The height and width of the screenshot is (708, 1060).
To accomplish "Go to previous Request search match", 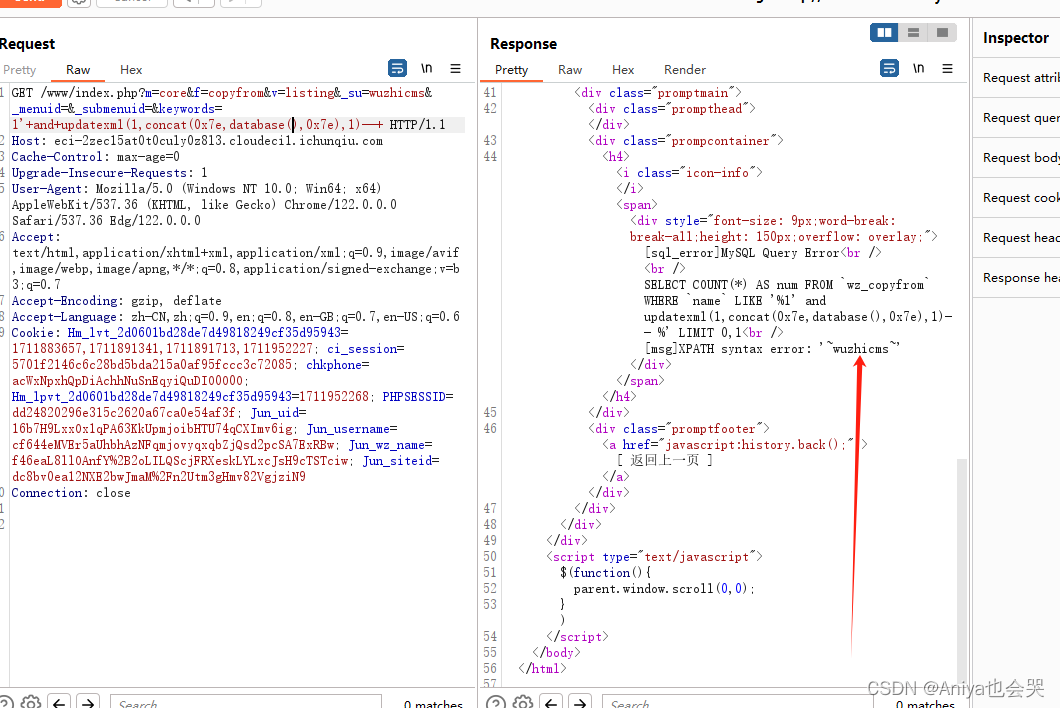I will click(x=59, y=703).
